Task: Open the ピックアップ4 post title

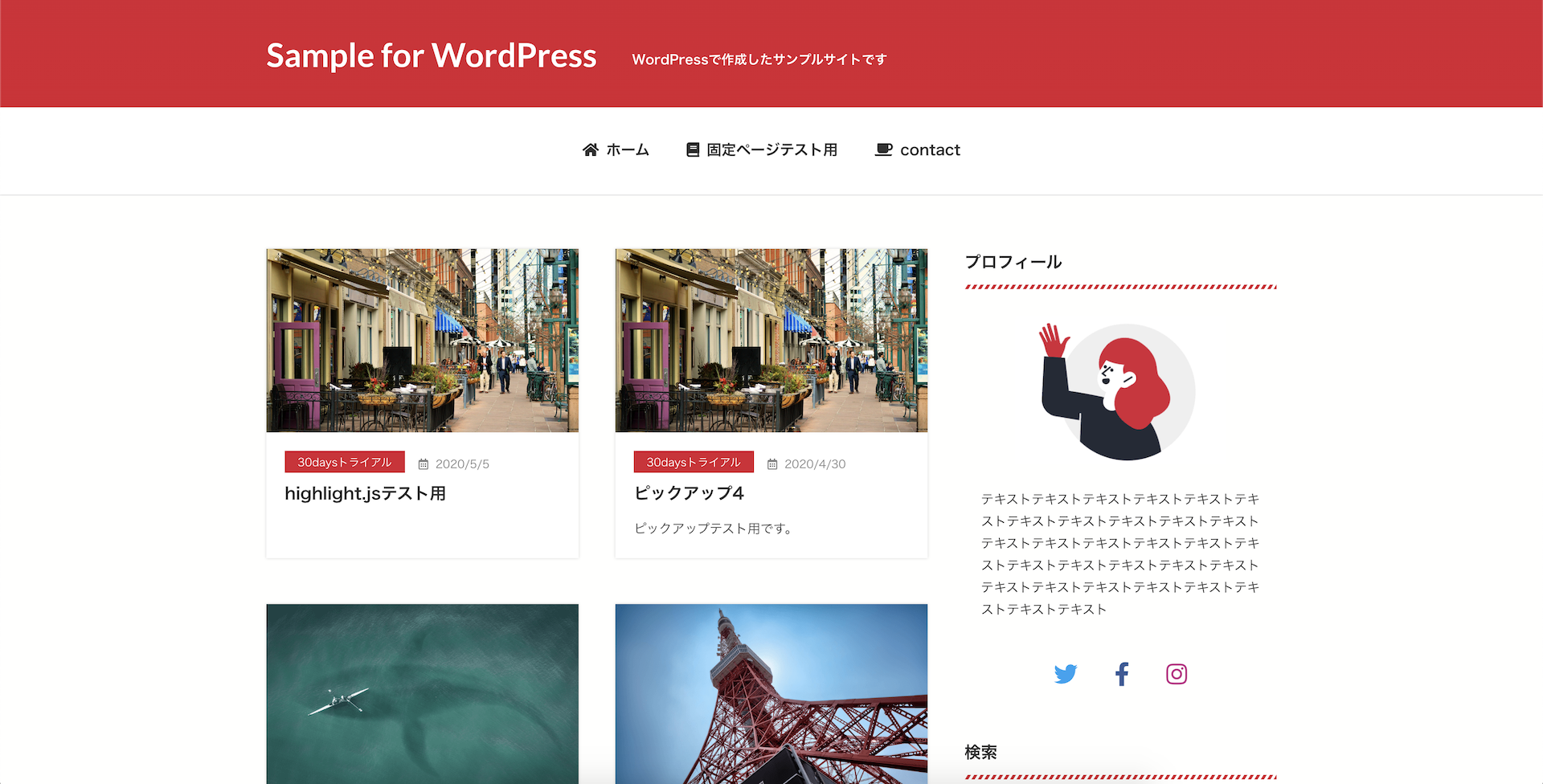Action: click(x=690, y=492)
